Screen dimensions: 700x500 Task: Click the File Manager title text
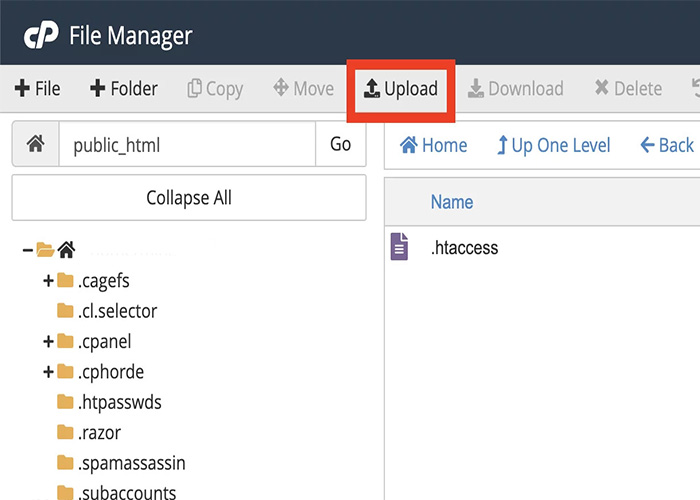131,36
